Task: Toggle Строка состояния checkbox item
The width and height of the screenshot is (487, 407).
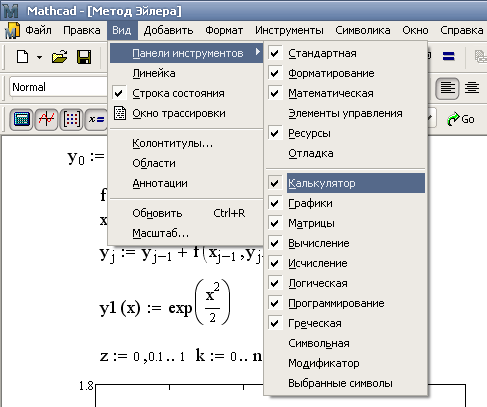Action: pos(186,93)
